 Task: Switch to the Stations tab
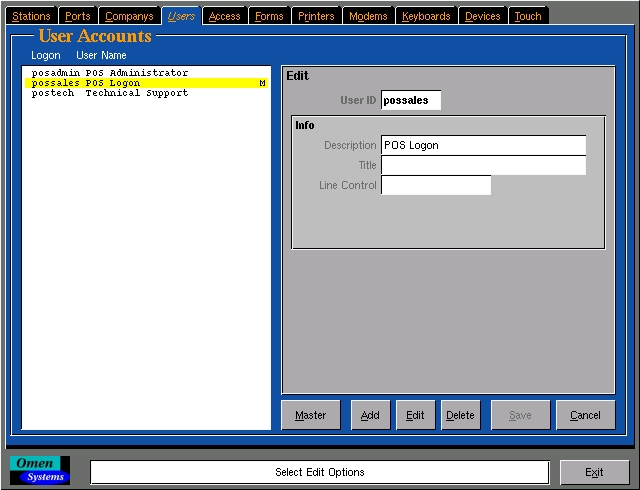(31, 16)
